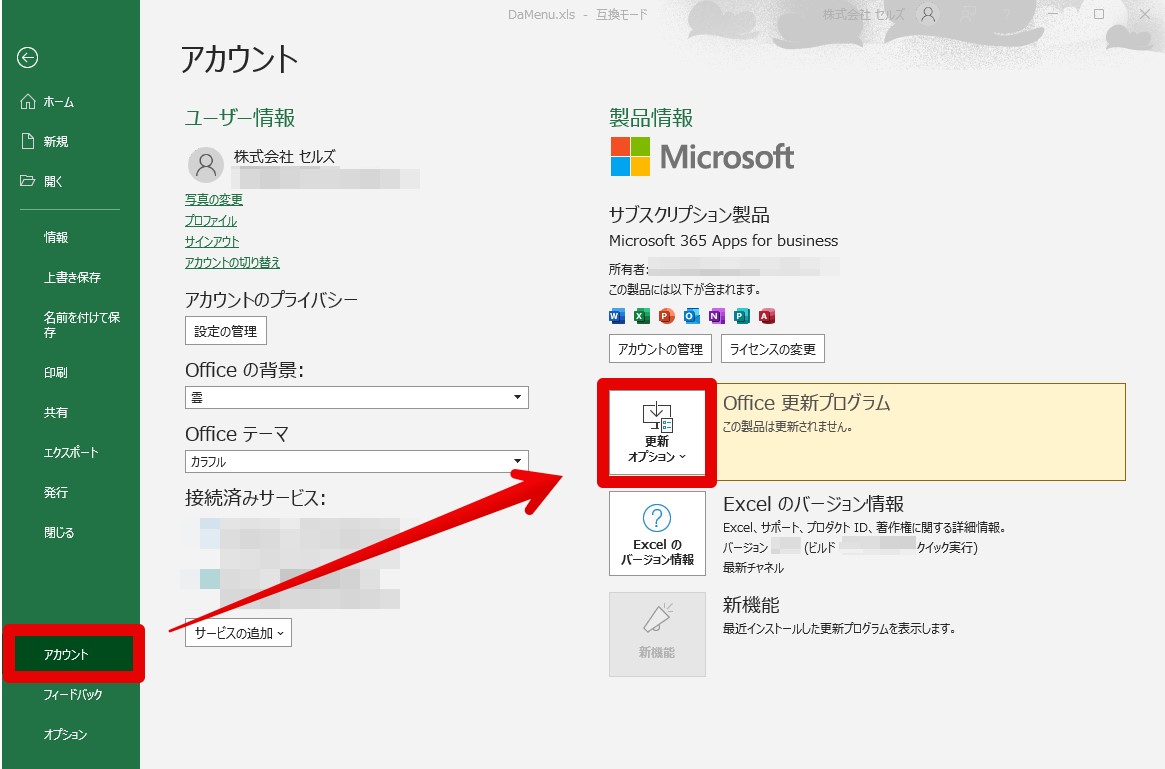Follow the 写真の変更 link
The width and height of the screenshot is (1165, 769).
point(214,200)
